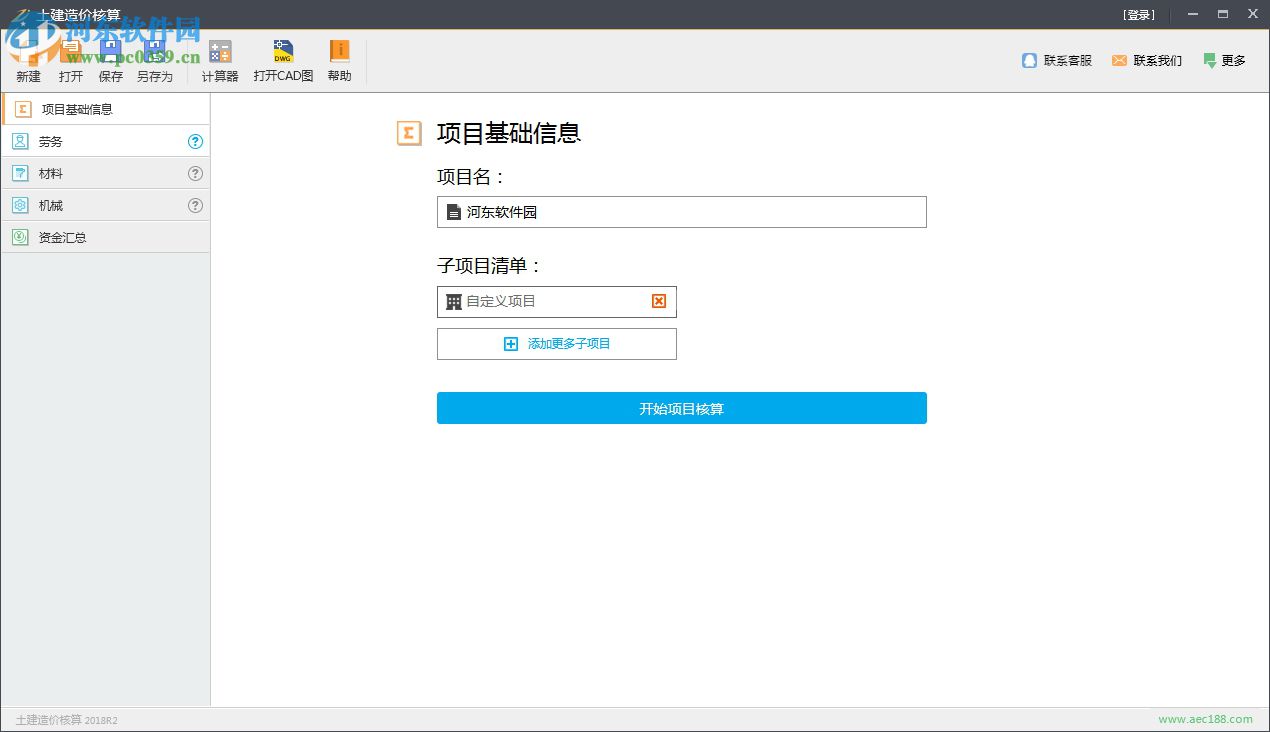Contact customer service via 联系客服 icon
1270x732 pixels.
1056,60
